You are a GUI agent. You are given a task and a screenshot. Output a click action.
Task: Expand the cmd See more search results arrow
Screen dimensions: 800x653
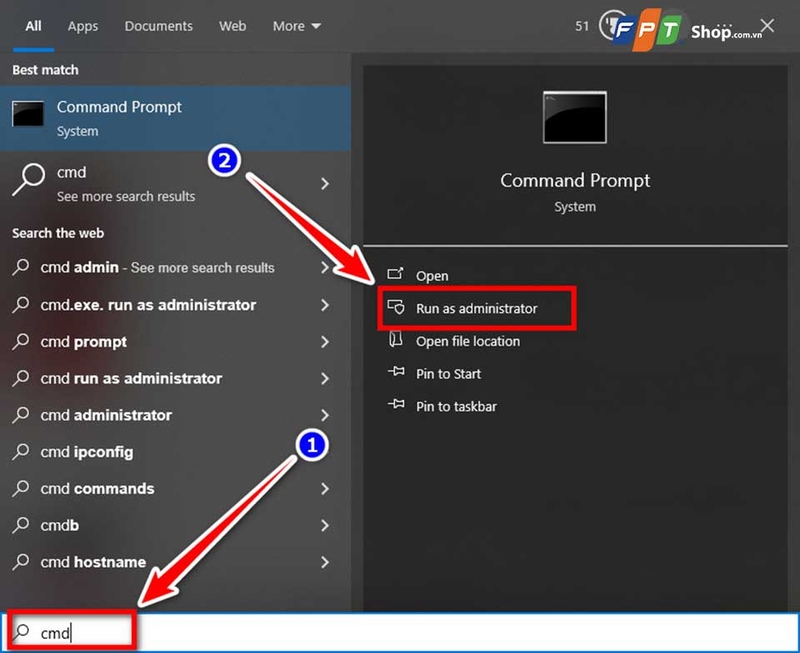pyautogui.click(x=325, y=184)
